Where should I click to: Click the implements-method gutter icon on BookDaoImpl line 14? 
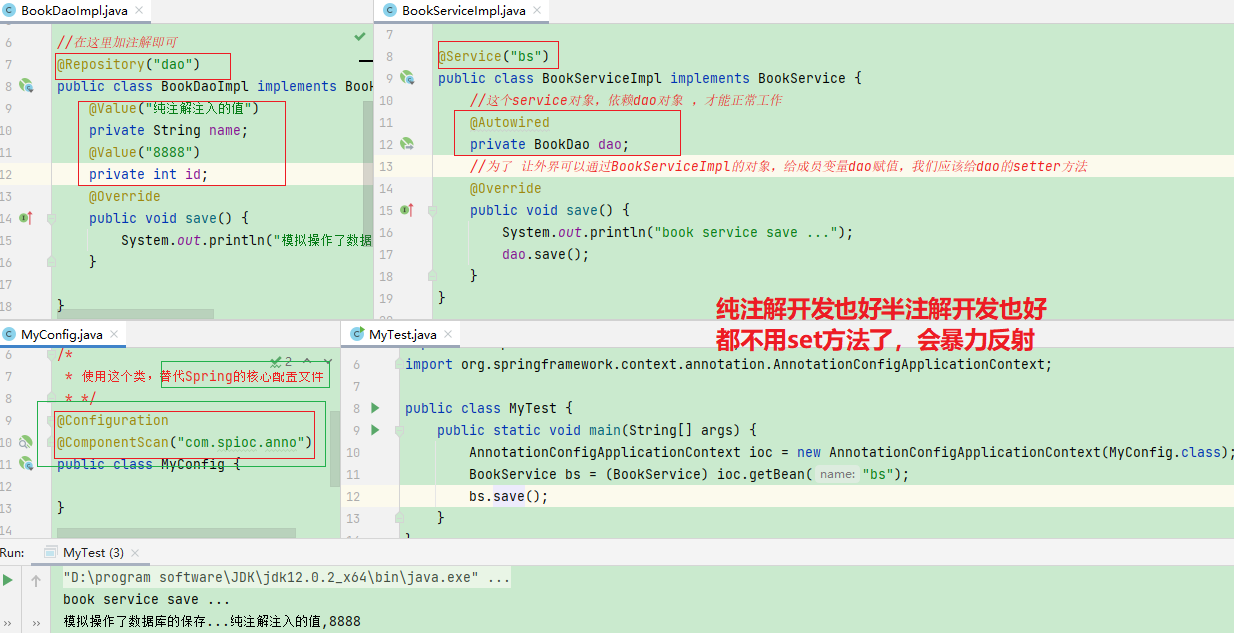coord(27,217)
